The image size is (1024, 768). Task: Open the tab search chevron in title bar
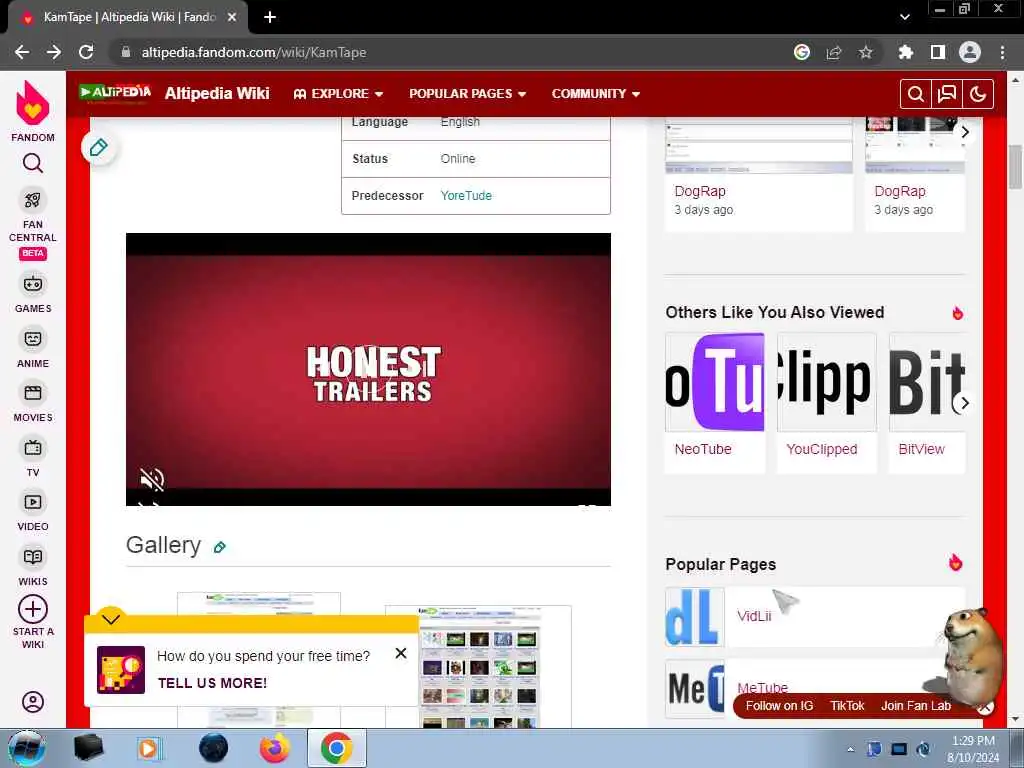904,18
